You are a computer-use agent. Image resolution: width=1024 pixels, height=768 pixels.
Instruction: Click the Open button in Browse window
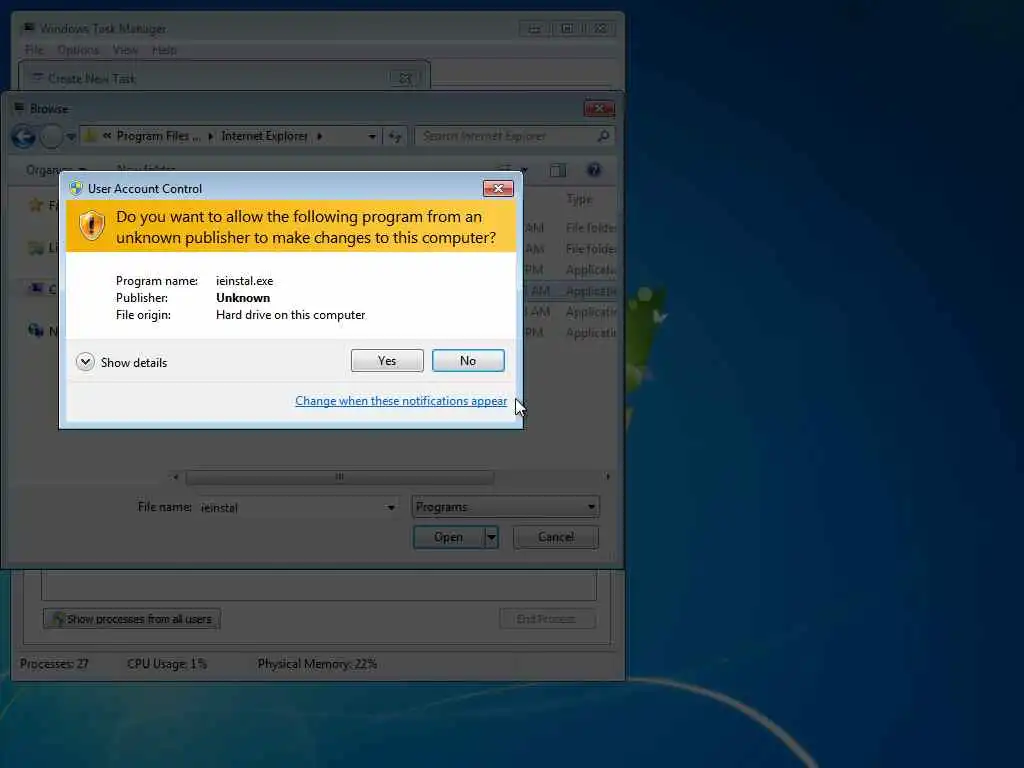(449, 537)
